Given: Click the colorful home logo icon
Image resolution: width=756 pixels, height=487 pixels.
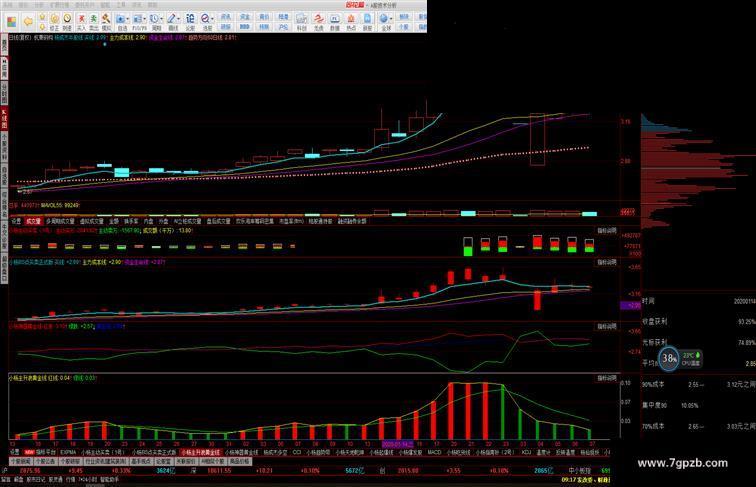Looking at the screenshot, I should point(12,22).
